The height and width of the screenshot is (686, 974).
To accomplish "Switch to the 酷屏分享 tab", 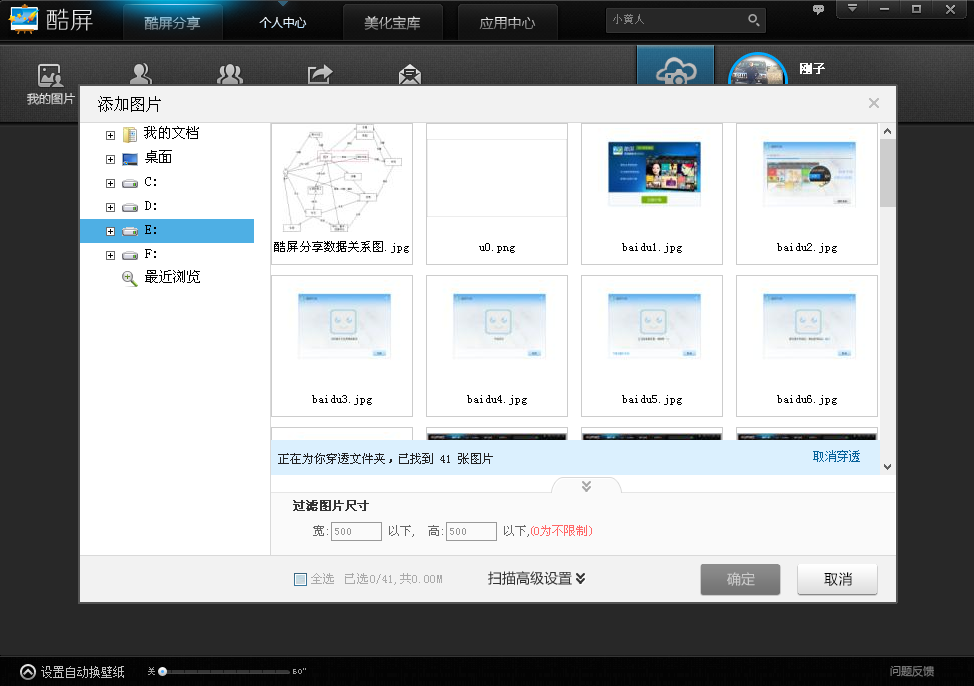I will pyautogui.click(x=173, y=22).
